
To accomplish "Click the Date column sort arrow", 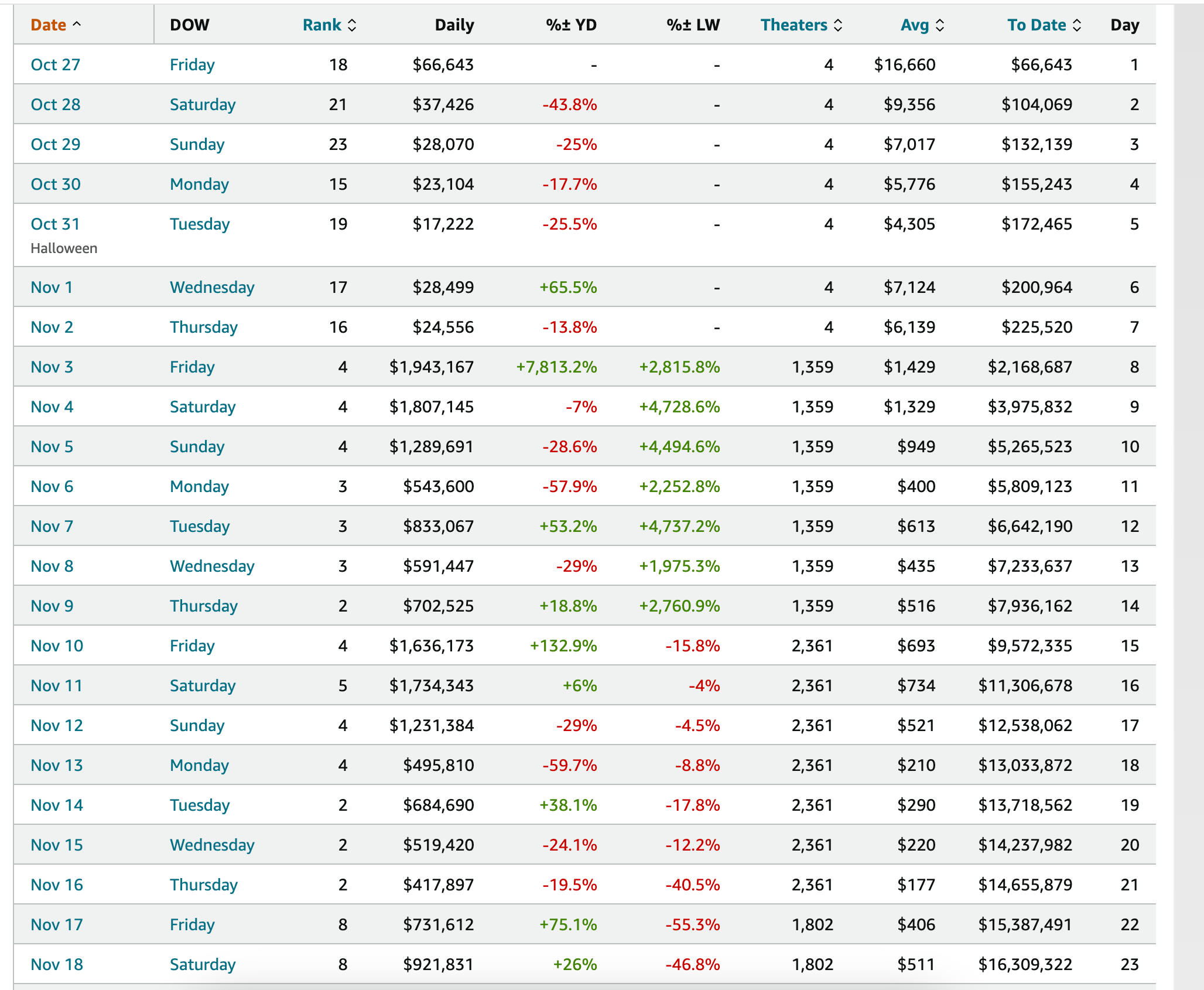I will click(x=77, y=25).
